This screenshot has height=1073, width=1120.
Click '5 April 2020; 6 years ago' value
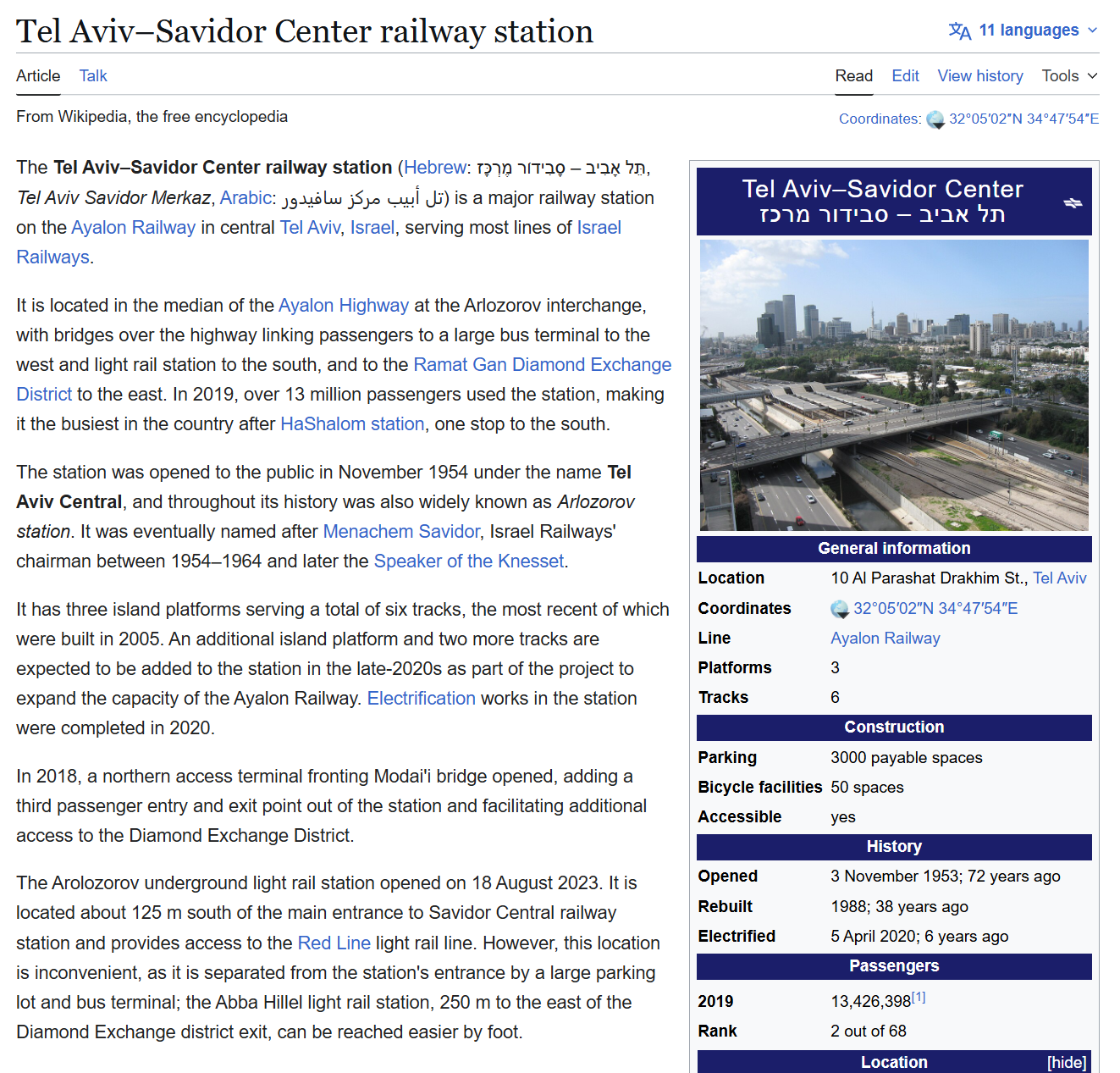(919, 937)
